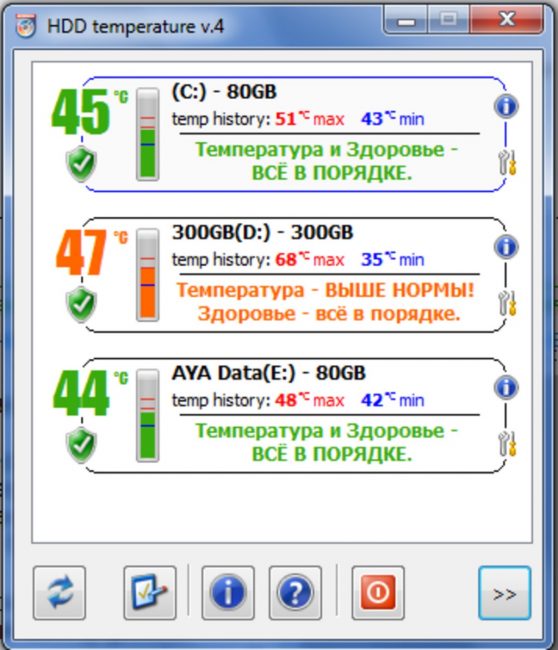The height and width of the screenshot is (650, 558).
Task: Select the AYA Data(E:) - 80GB drive title
Action: 269,373
